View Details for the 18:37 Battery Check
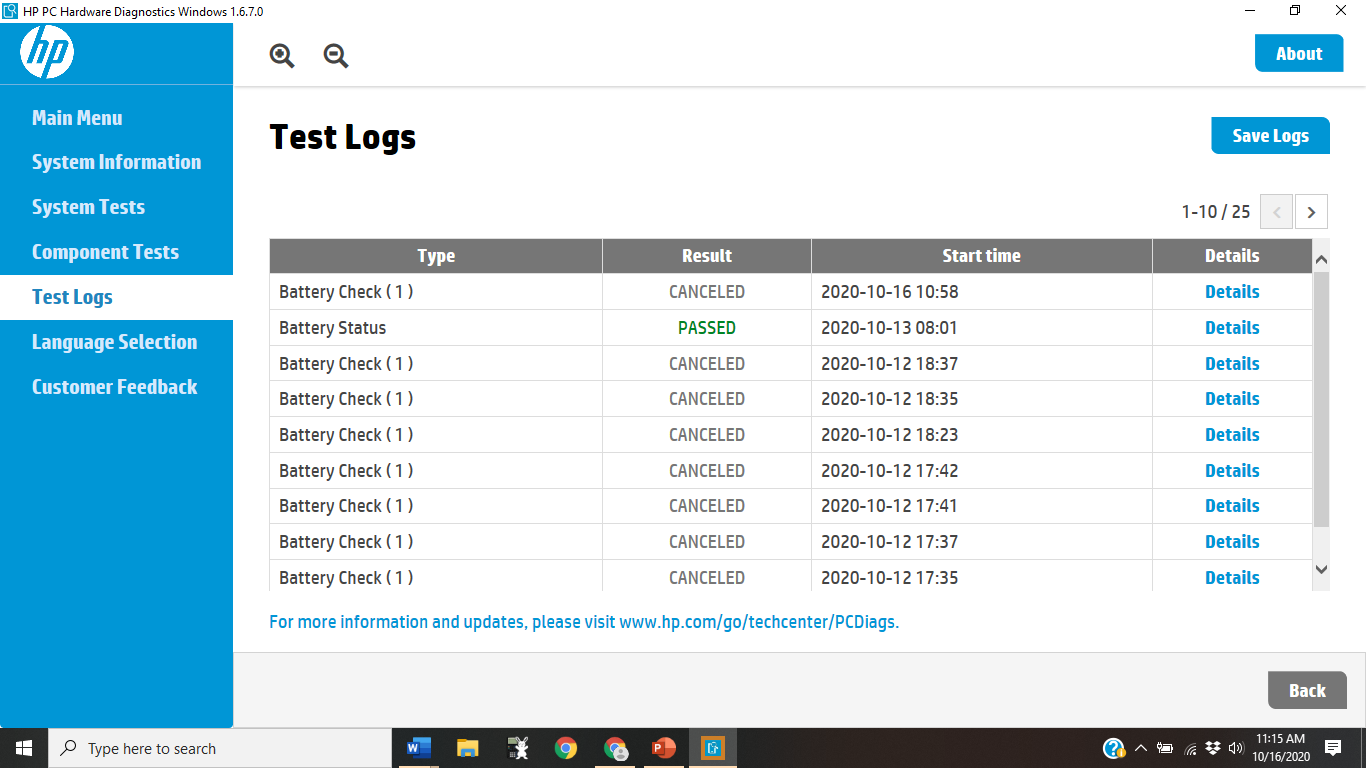The width and height of the screenshot is (1366, 768). (1232, 364)
